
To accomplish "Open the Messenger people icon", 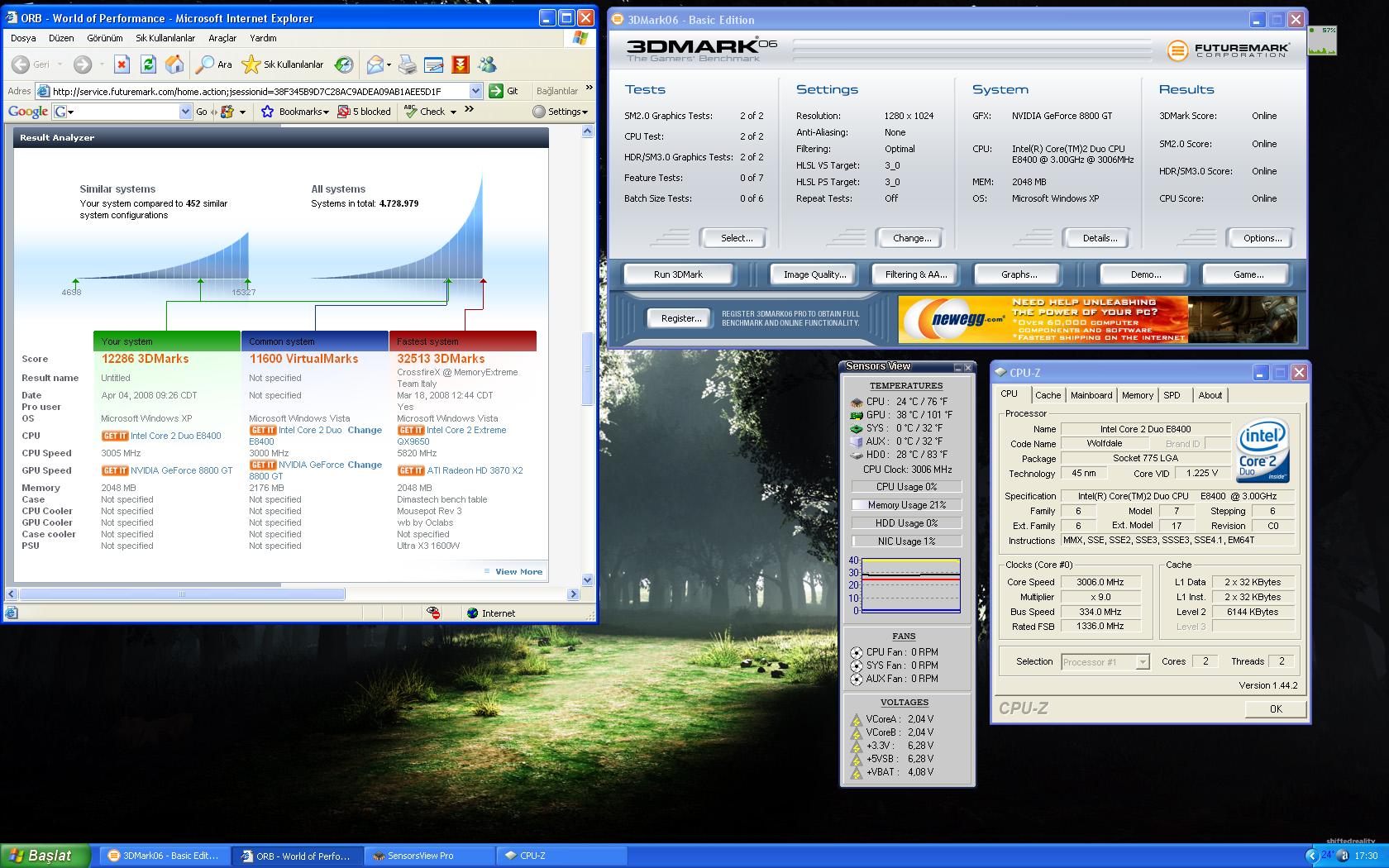I will (488, 64).
